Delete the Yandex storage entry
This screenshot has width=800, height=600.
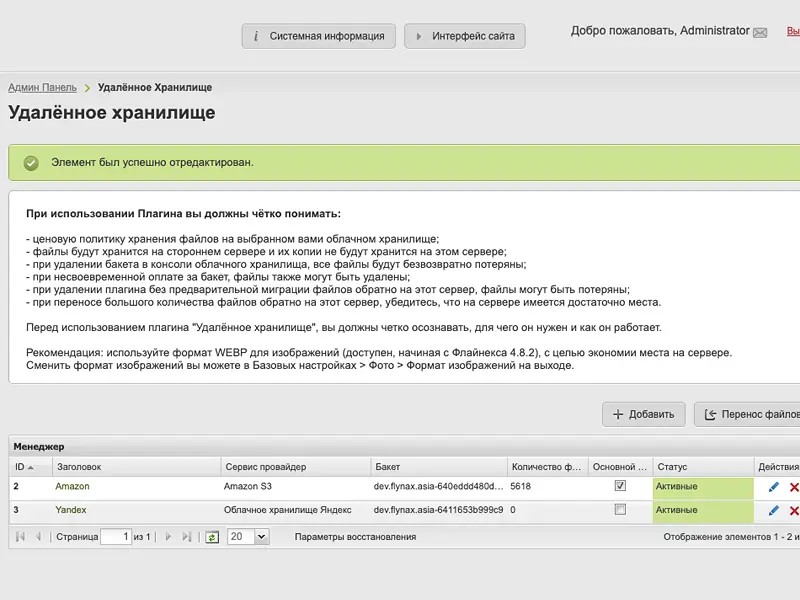pyautogui.click(x=794, y=511)
